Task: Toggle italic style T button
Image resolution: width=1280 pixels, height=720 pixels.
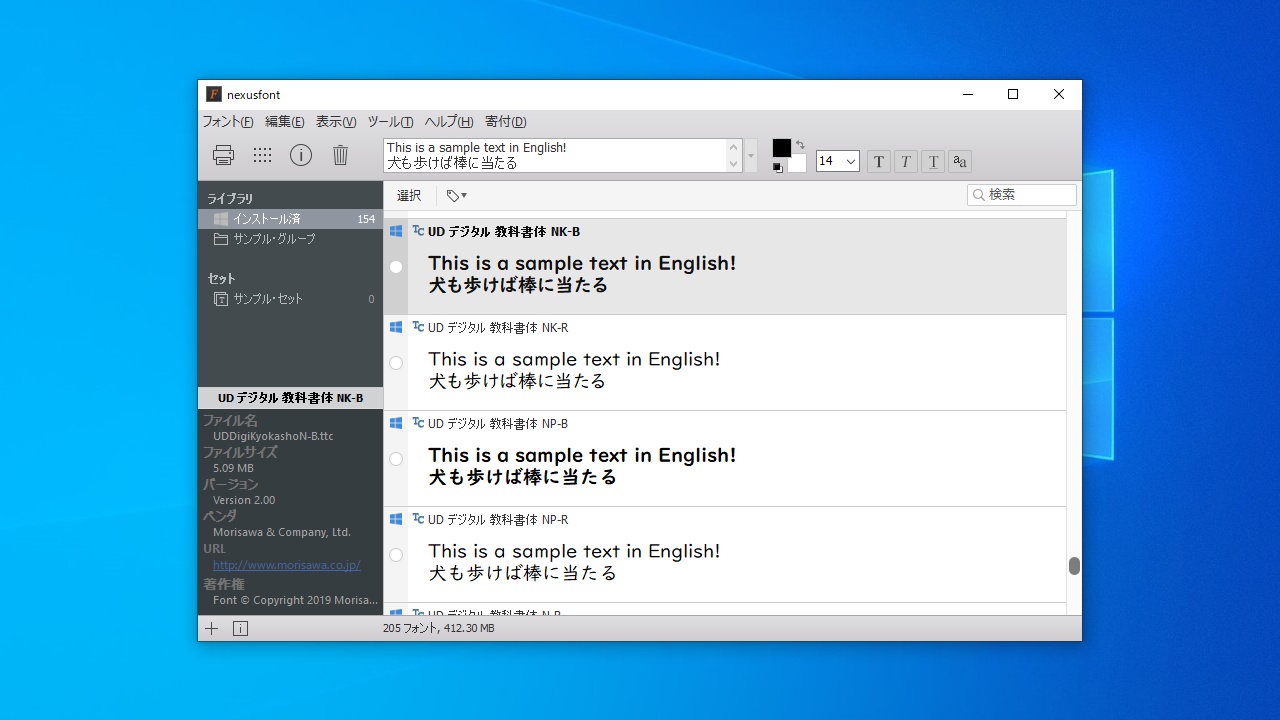Action: [x=905, y=161]
